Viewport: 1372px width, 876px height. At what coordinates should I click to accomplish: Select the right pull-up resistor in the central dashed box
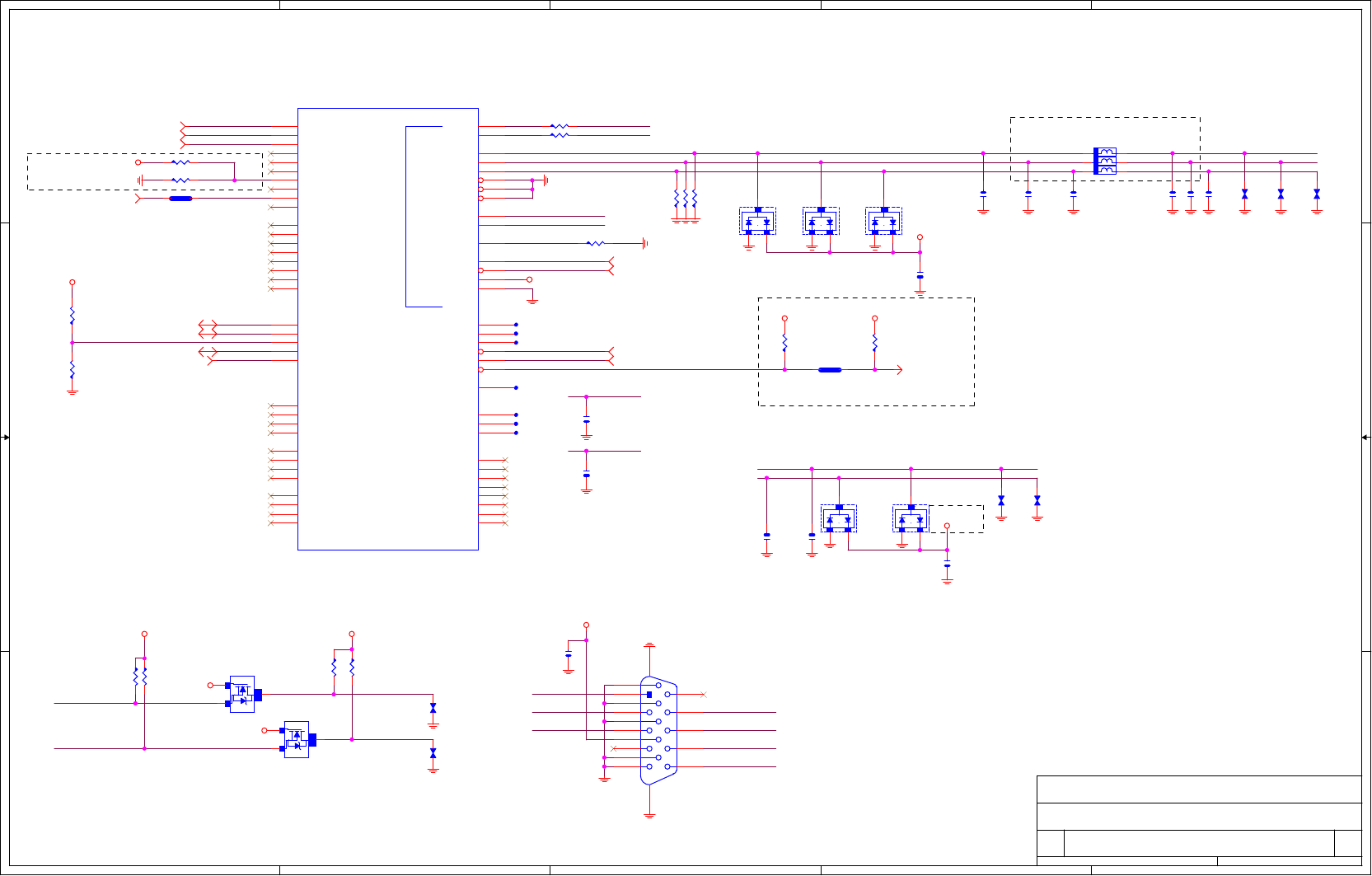coord(874,343)
